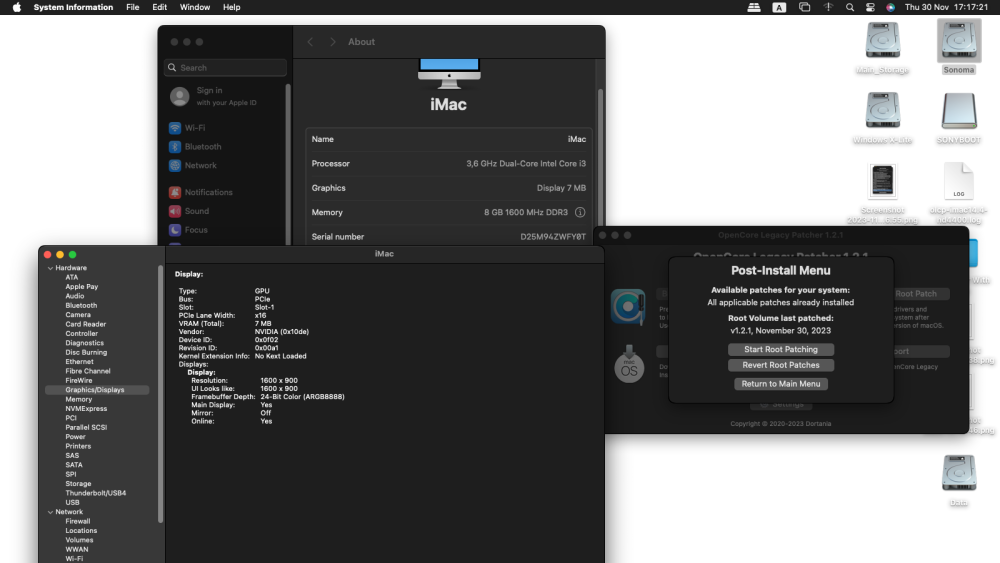Select the oclp log file on the desktop
1000x563 pixels.
tap(959, 181)
